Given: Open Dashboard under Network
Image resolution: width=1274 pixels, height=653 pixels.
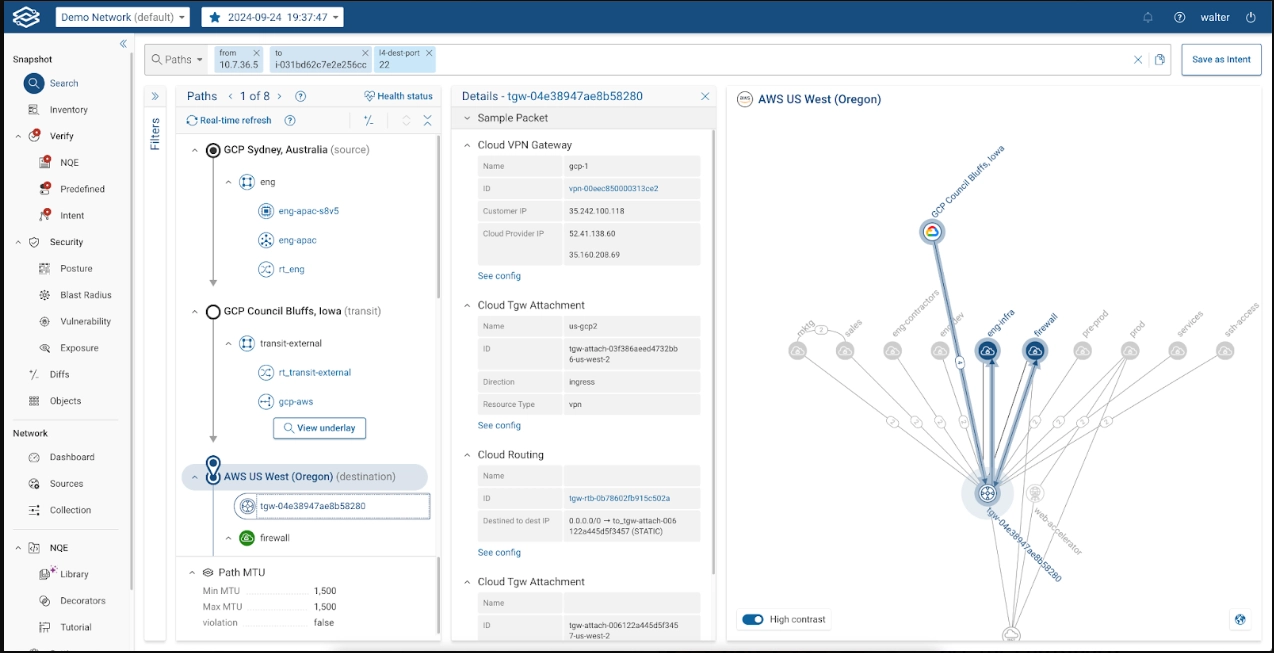Looking at the screenshot, I should coord(72,457).
